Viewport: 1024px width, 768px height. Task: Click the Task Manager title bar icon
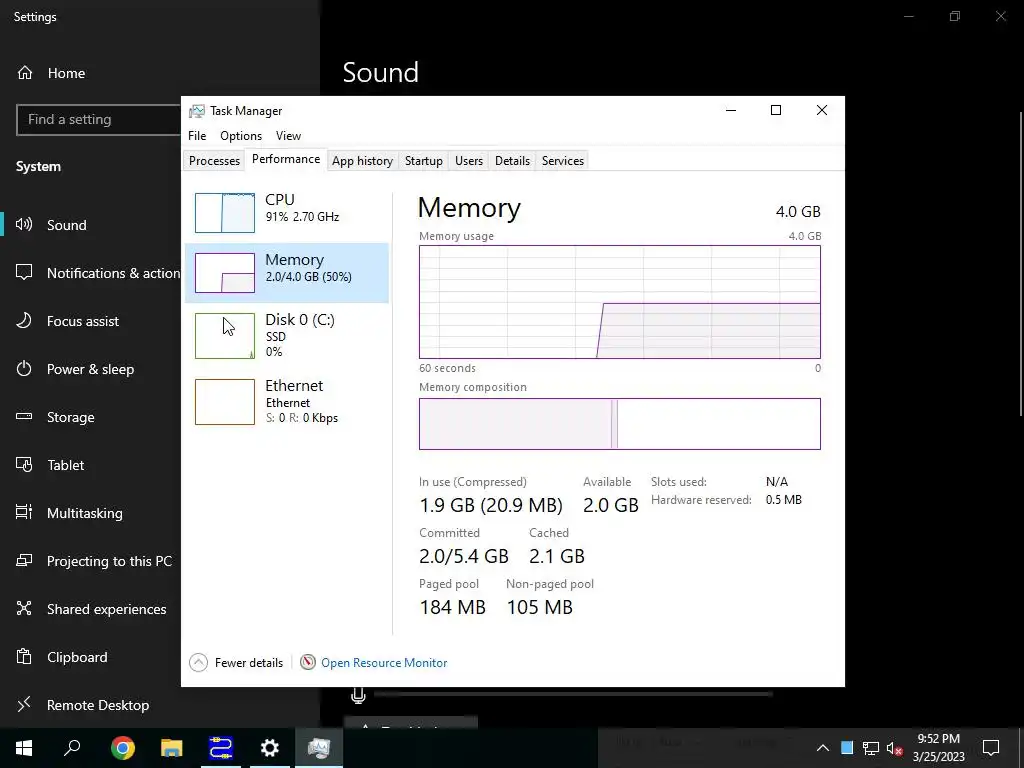[x=196, y=111]
